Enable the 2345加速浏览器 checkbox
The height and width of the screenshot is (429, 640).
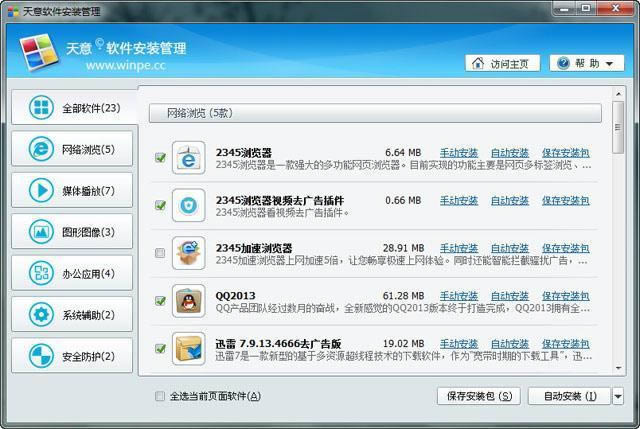pyautogui.click(x=160, y=253)
